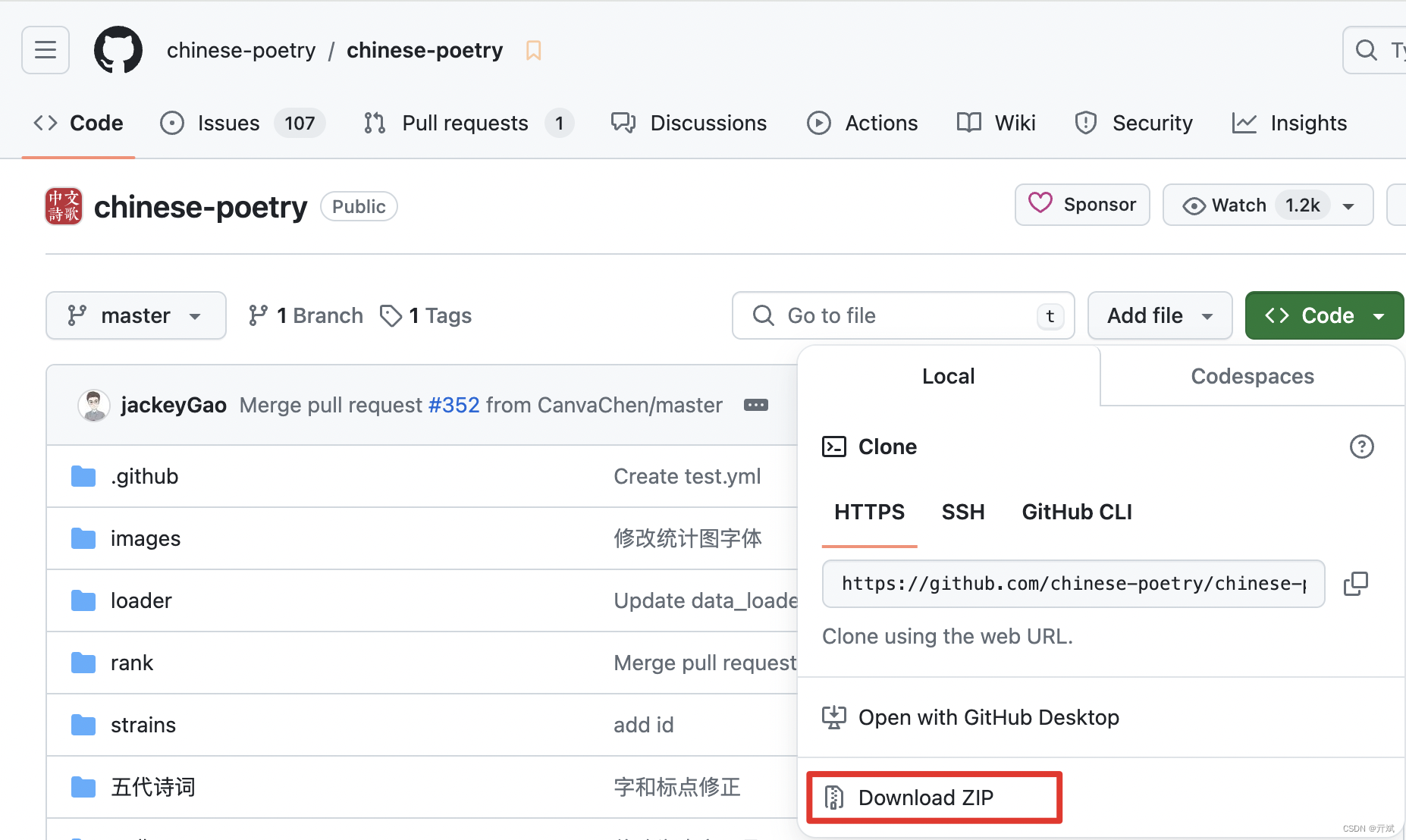The image size is (1406, 840).
Task: Copy the HTTPS clone URL
Action: [1356, 584]
